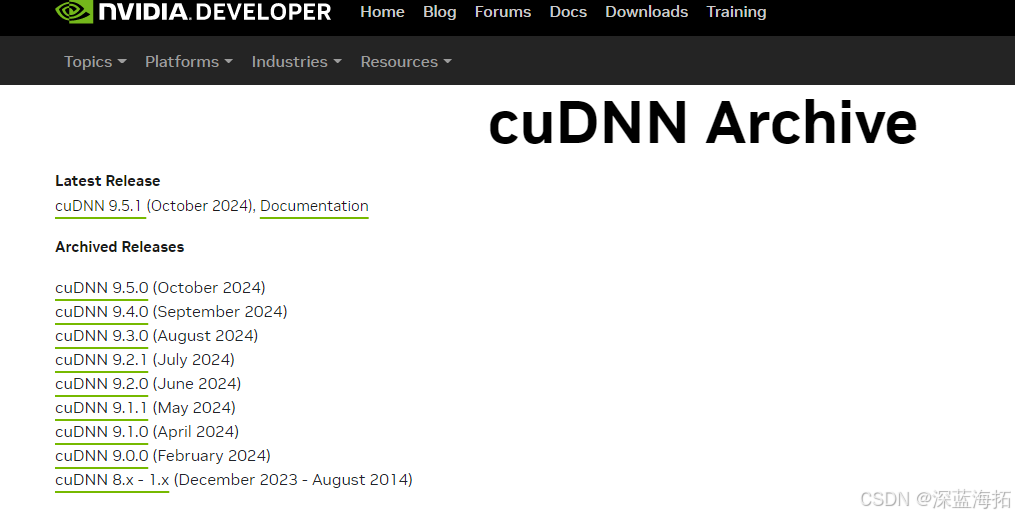Click the Latest Release heading

pyautogui.click(x=107, y=181)
